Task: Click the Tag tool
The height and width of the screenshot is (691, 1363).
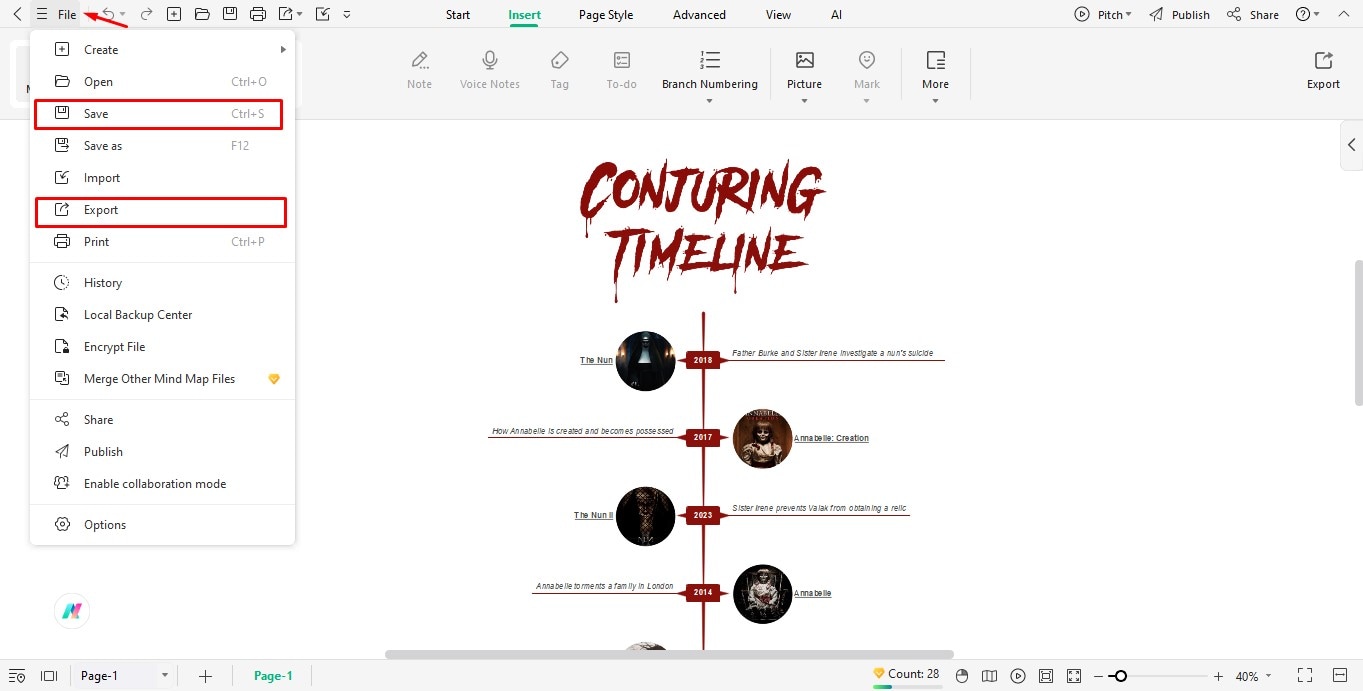Action: (560, 70)
